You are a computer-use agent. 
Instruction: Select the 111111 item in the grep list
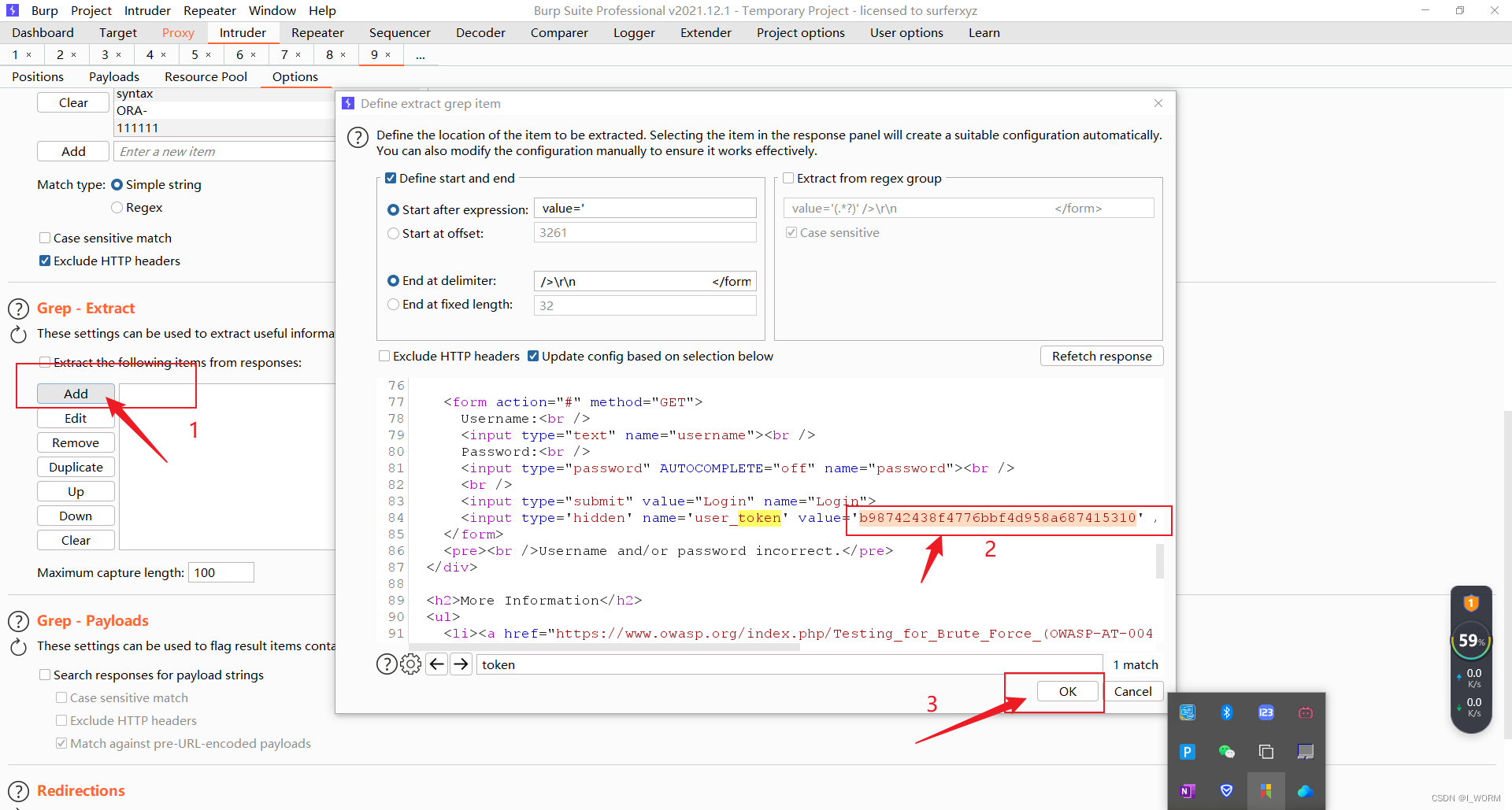pos(224,128)
